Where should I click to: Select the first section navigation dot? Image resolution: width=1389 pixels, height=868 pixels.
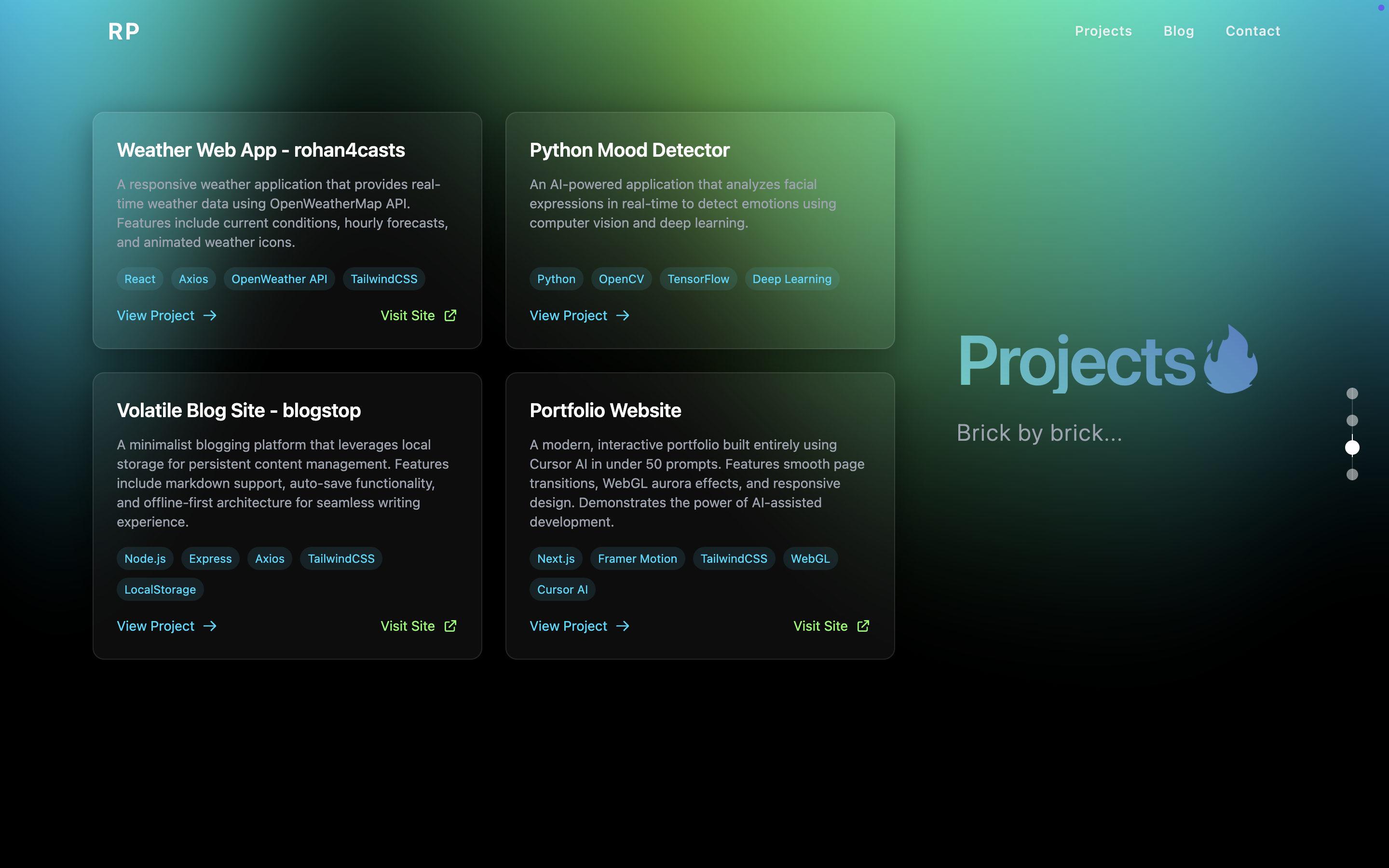(x=1352, y=394)
